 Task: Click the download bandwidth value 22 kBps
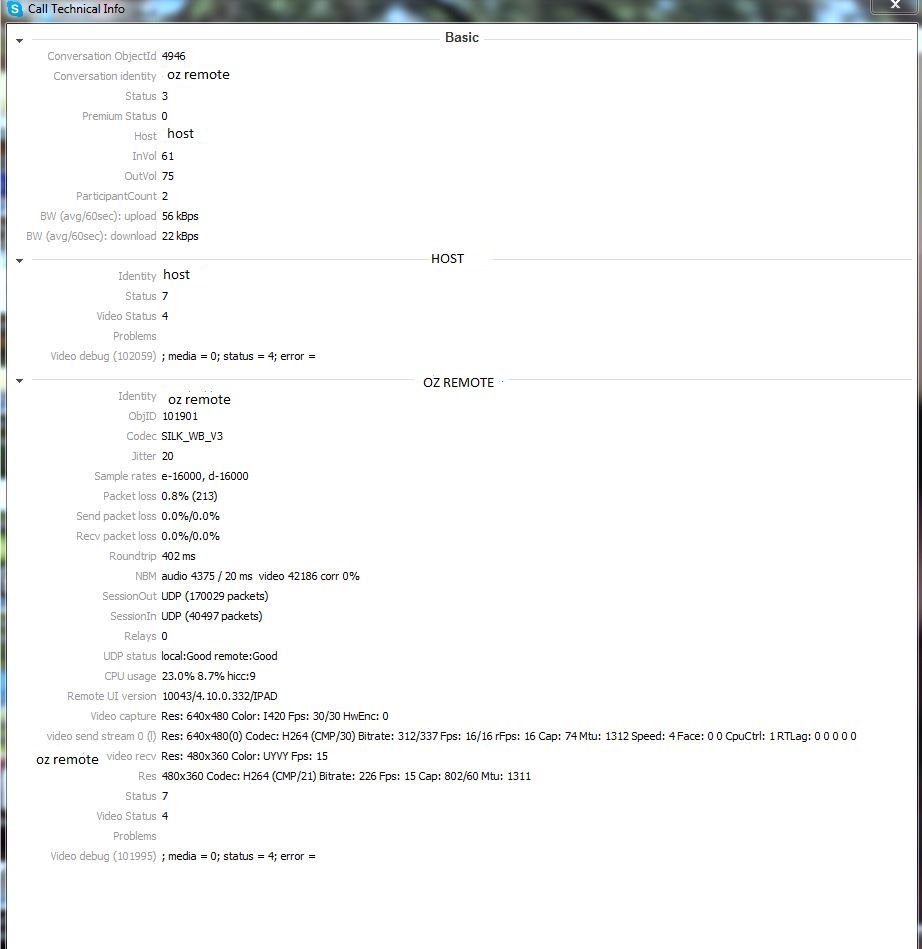[180, 236]
